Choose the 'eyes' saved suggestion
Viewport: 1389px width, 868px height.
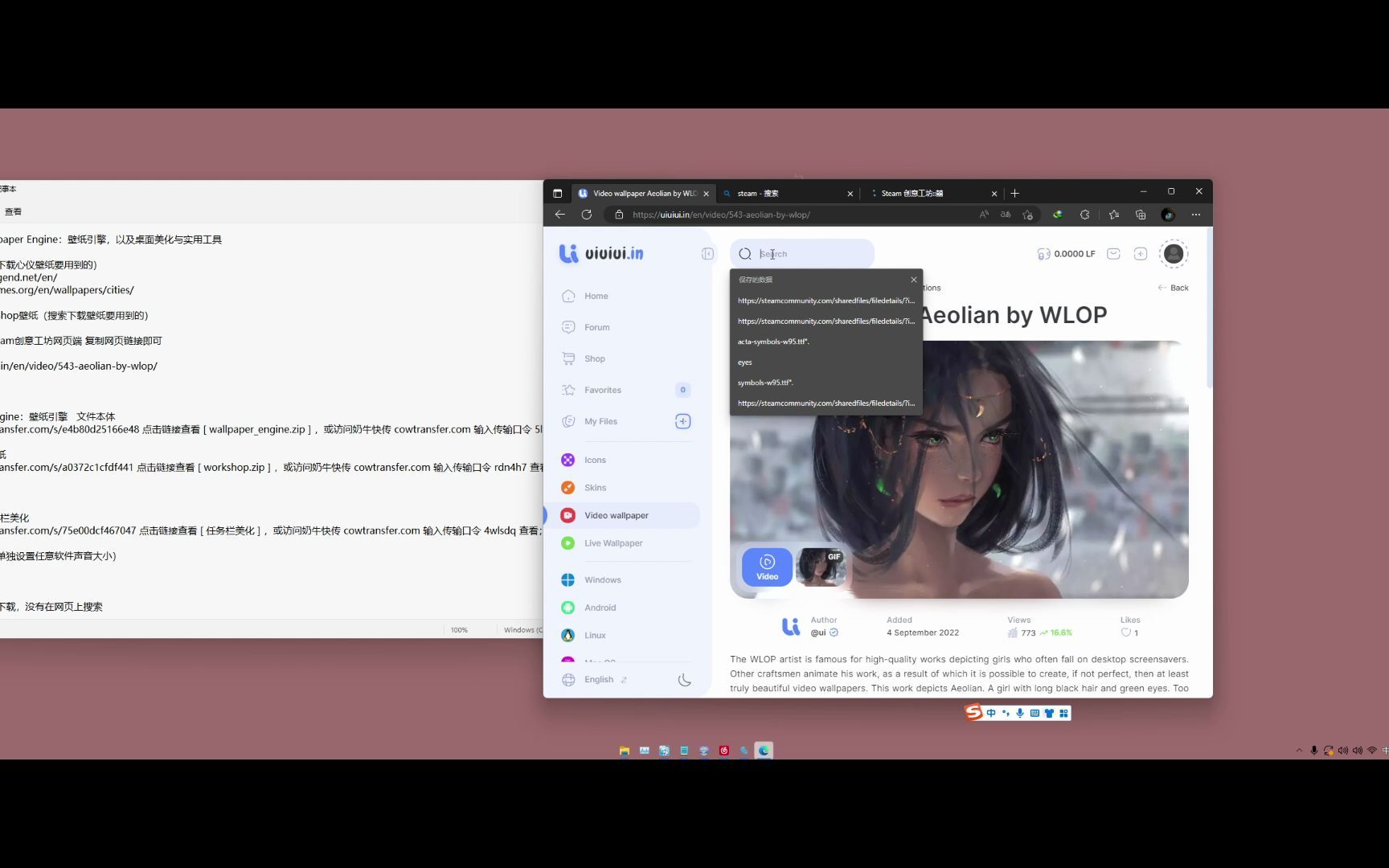[x=826, y=362]
